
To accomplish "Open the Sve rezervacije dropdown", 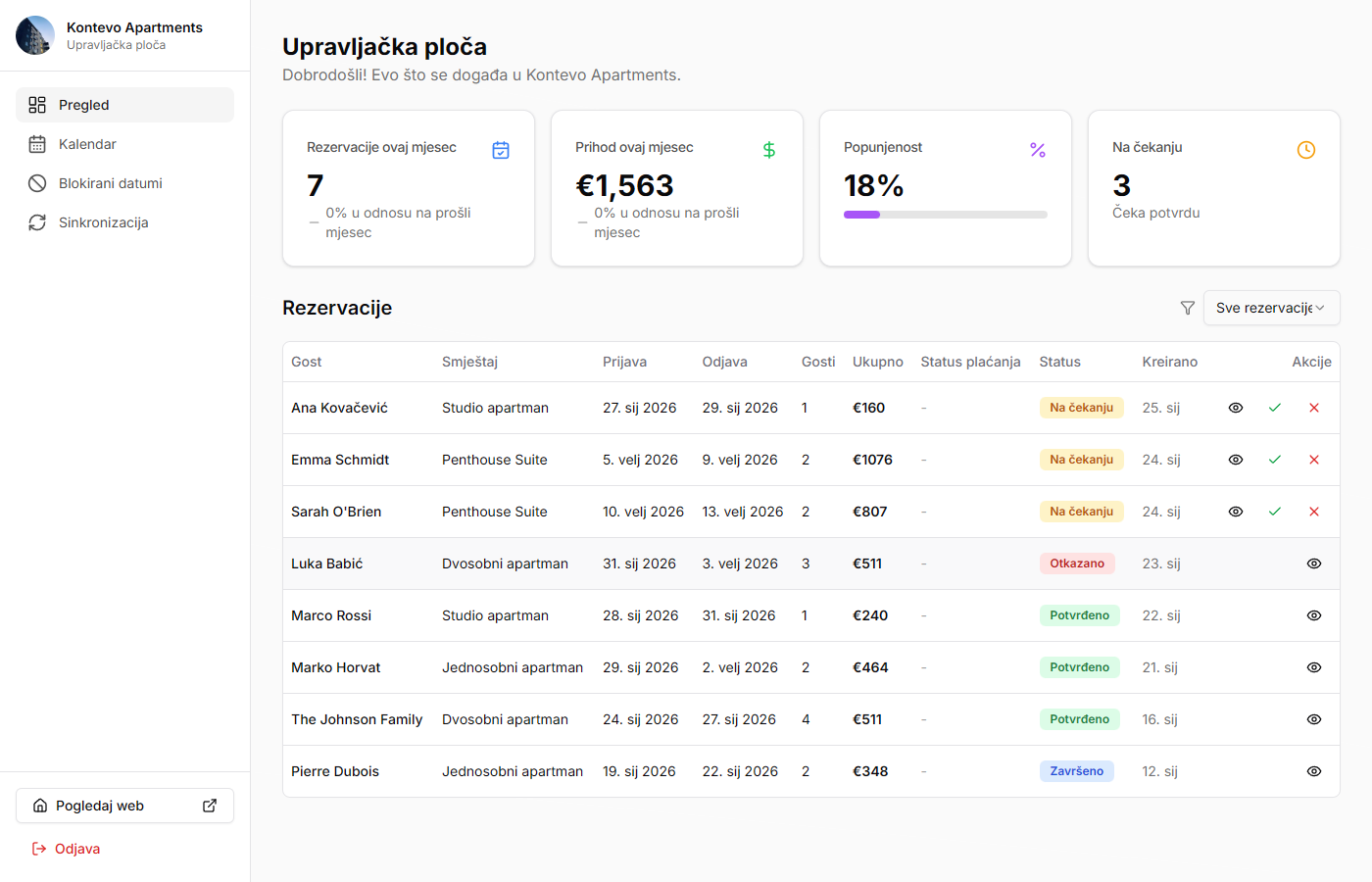I will [1271, 308].
